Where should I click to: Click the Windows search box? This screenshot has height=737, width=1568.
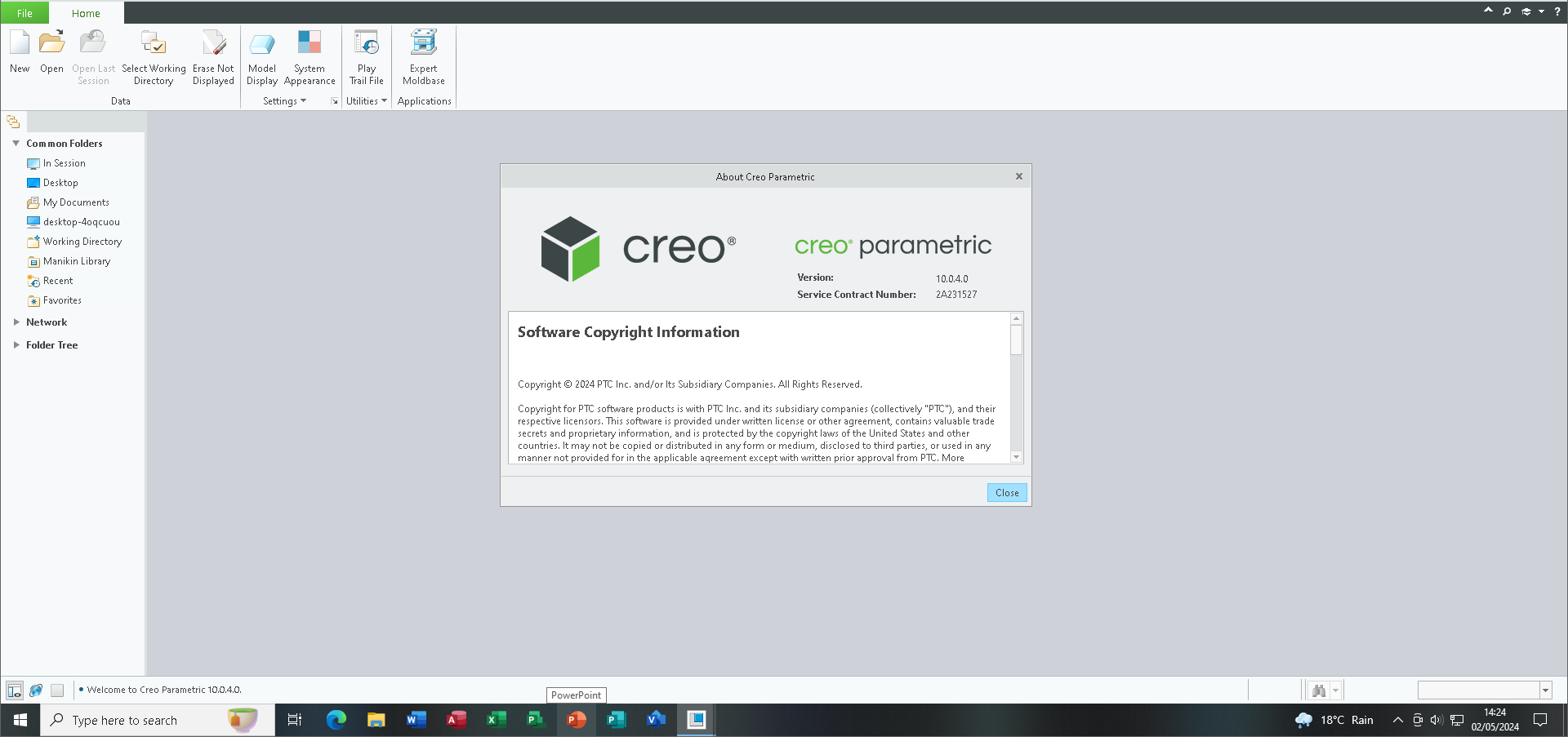(x=158, y=720)
